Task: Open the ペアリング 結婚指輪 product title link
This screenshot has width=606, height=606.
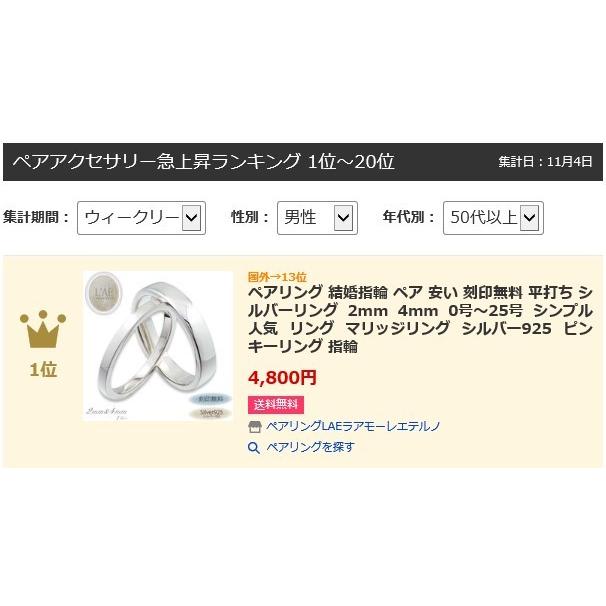Action: [x=420, y=319]
